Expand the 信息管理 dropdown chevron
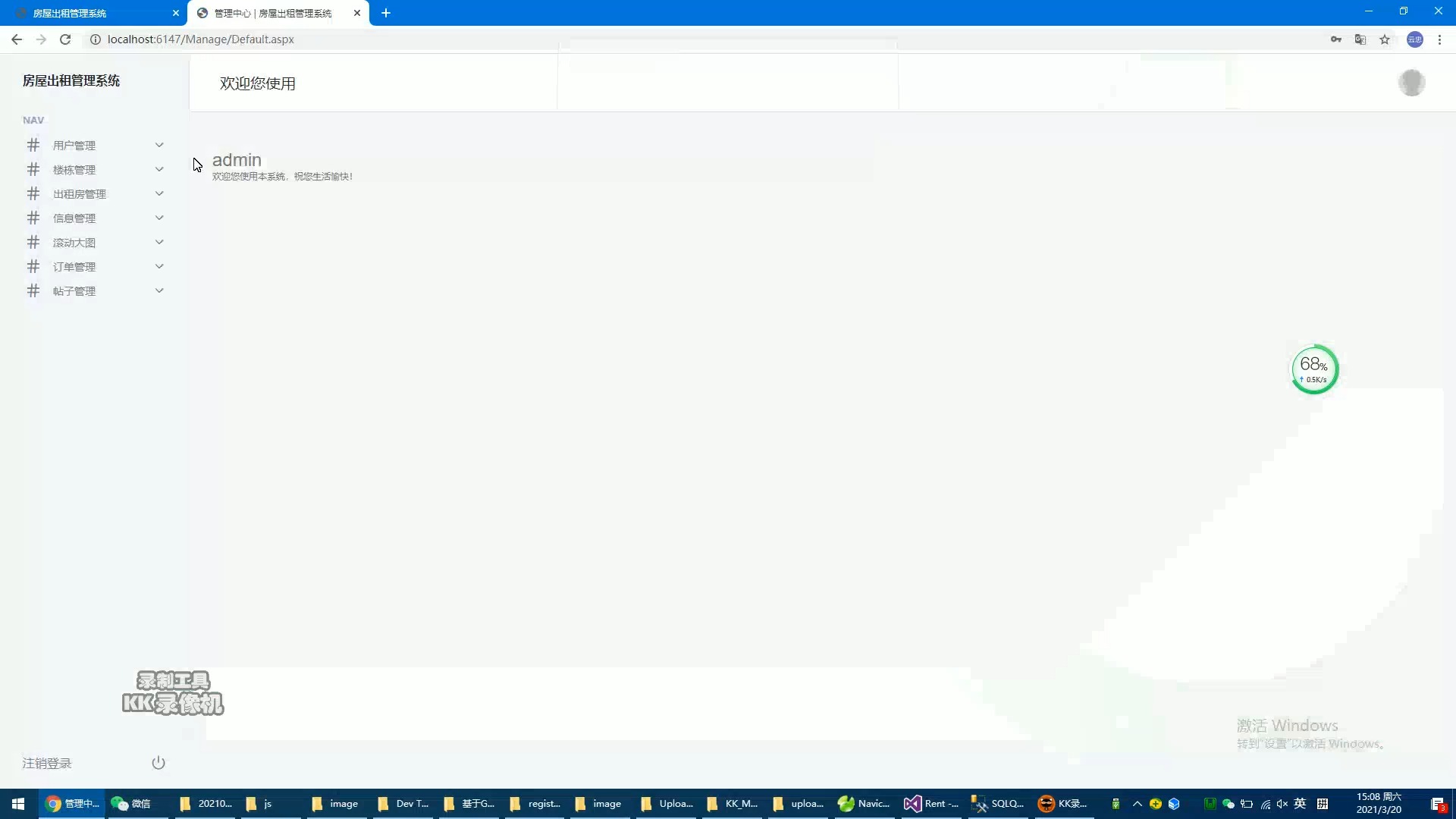The width and height of the screenshot is (1456, 819). coord(159,218)
